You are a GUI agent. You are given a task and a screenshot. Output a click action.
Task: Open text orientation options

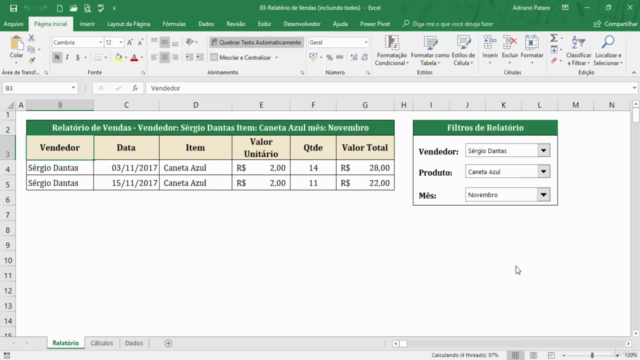[191, 42]
